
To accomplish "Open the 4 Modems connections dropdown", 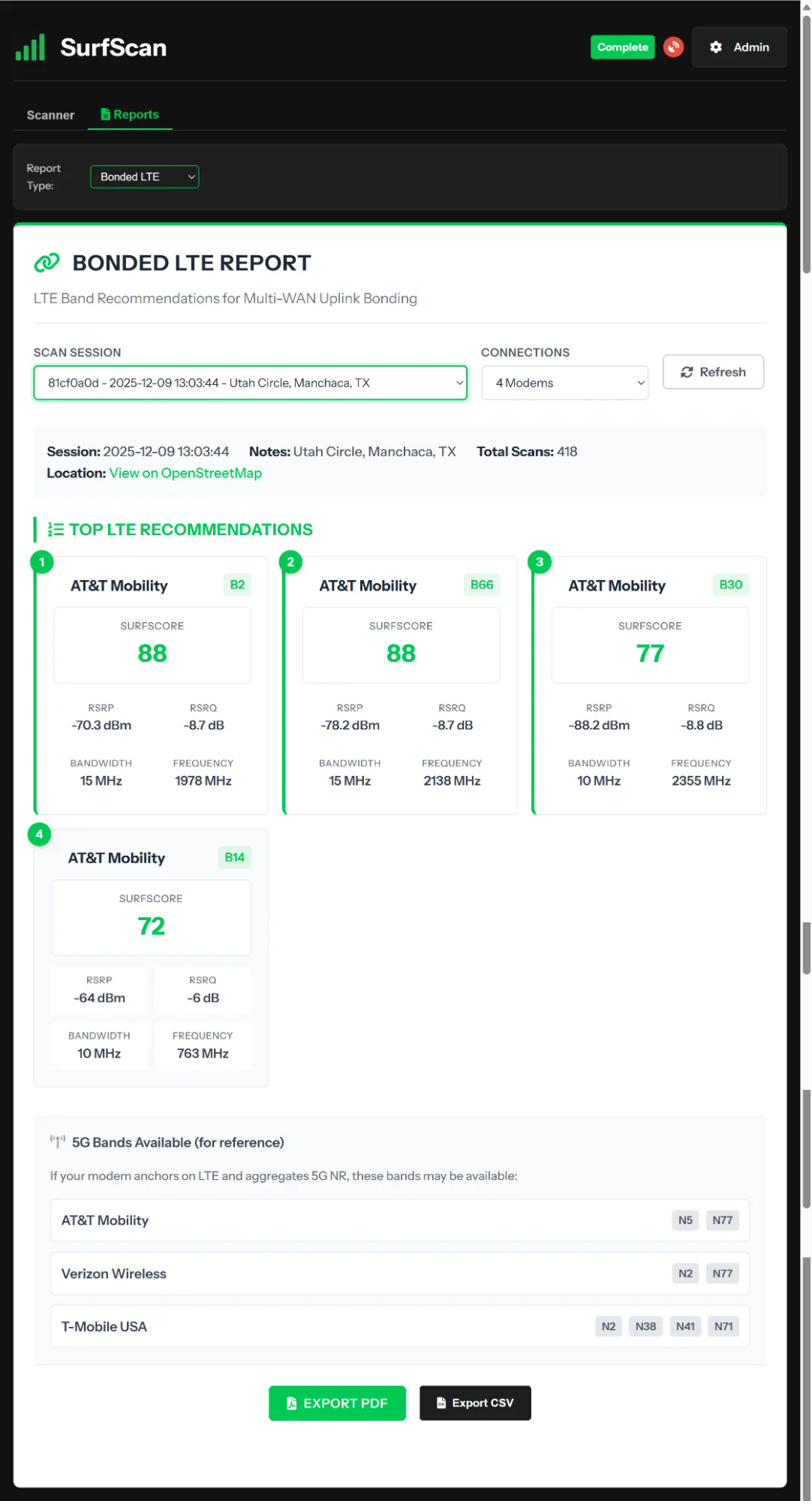I will click(x=565, y=382).
